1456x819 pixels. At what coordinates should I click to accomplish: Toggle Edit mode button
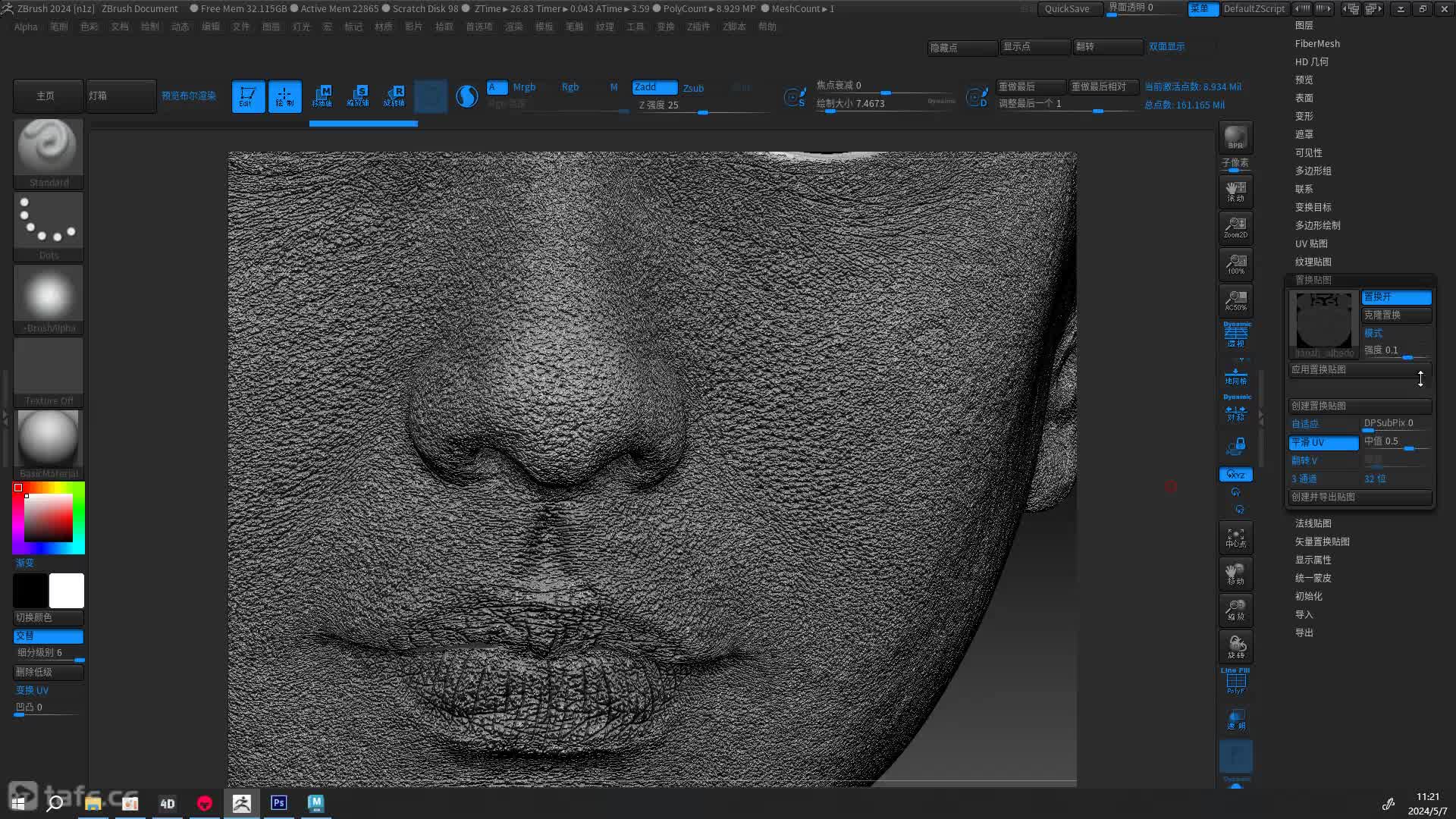pos(248,96)
